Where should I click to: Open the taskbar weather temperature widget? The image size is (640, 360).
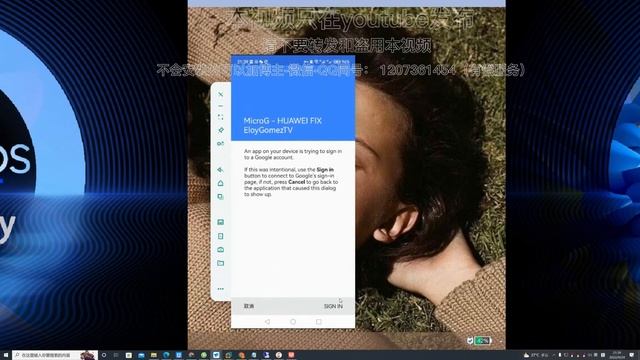536,355
